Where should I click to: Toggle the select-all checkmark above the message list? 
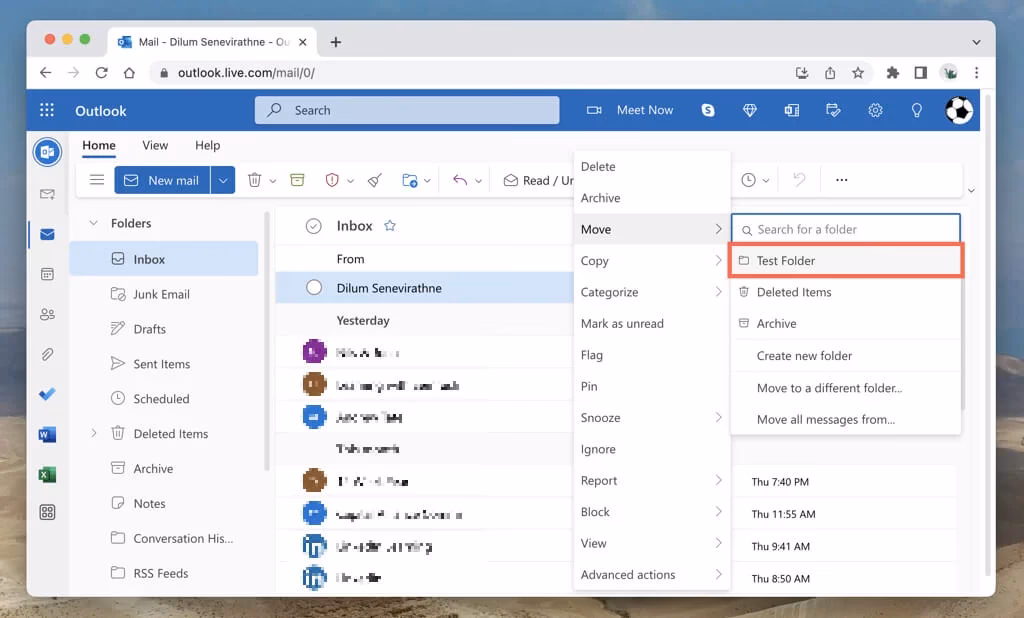tap(315, 226)
